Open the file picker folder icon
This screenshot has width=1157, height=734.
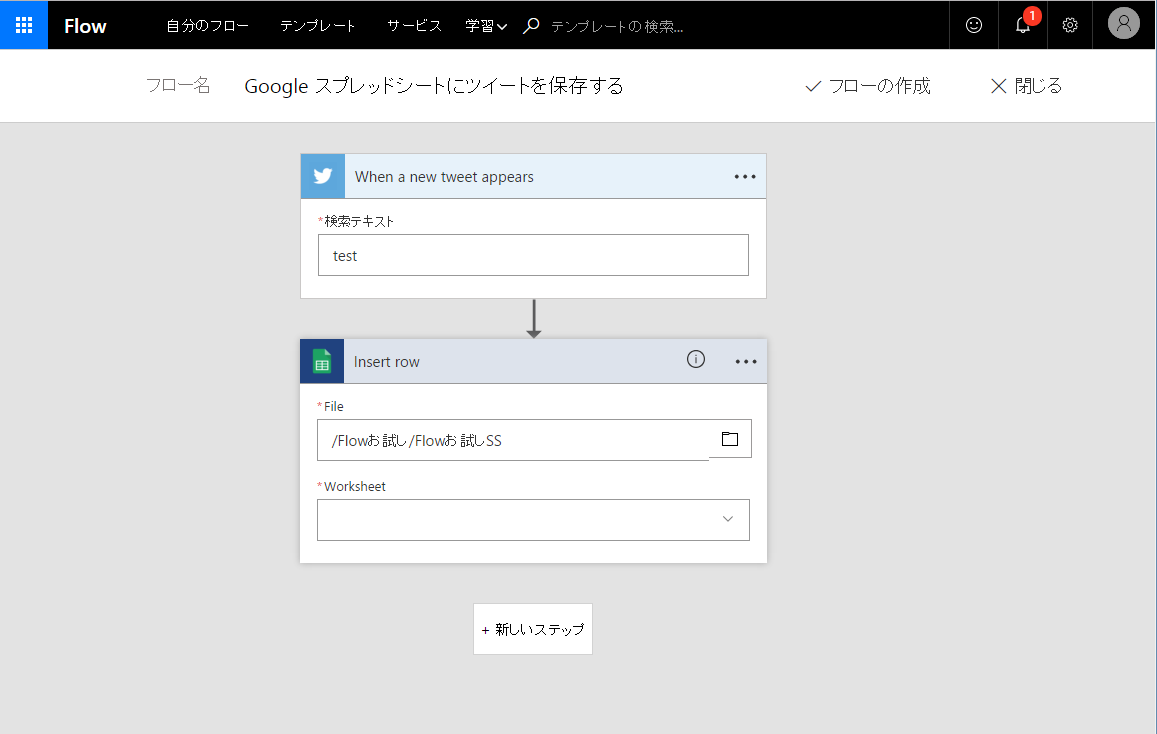[730, 439]
